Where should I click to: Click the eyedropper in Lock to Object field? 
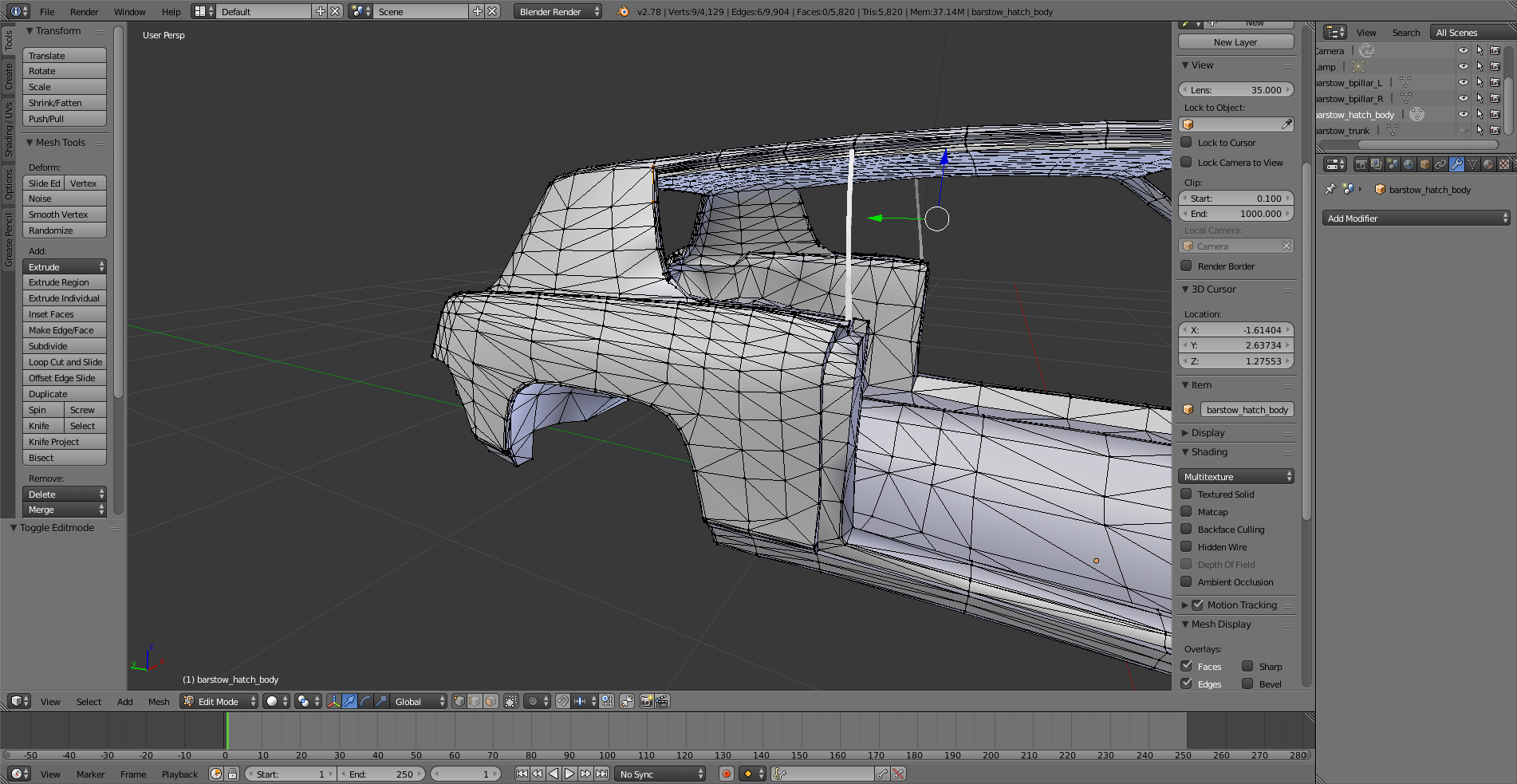1286,124
